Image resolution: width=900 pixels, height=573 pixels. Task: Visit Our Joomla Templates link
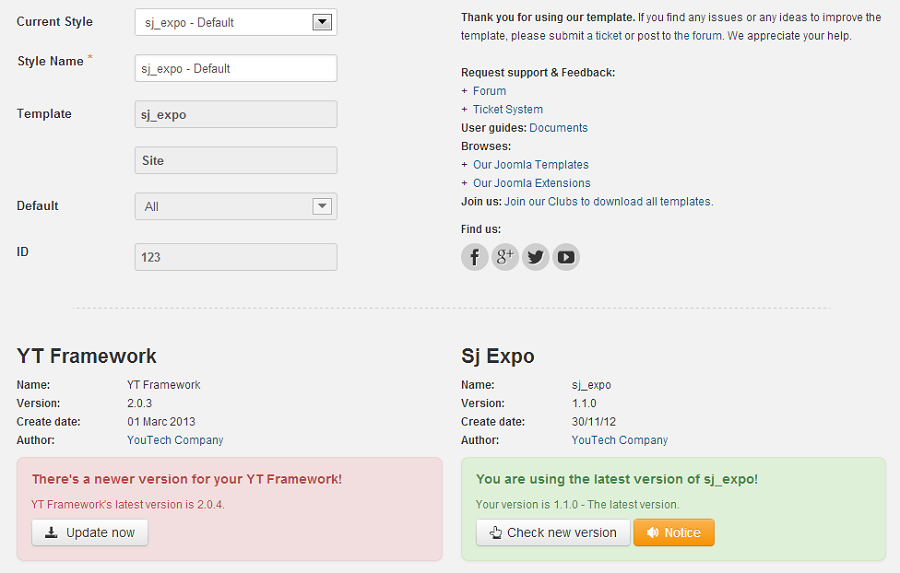pos(530,165)
